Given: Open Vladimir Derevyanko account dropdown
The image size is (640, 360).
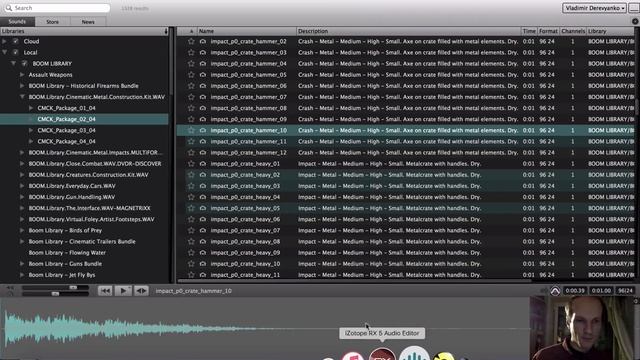Looking at the screenshot, I should (594, 8).
